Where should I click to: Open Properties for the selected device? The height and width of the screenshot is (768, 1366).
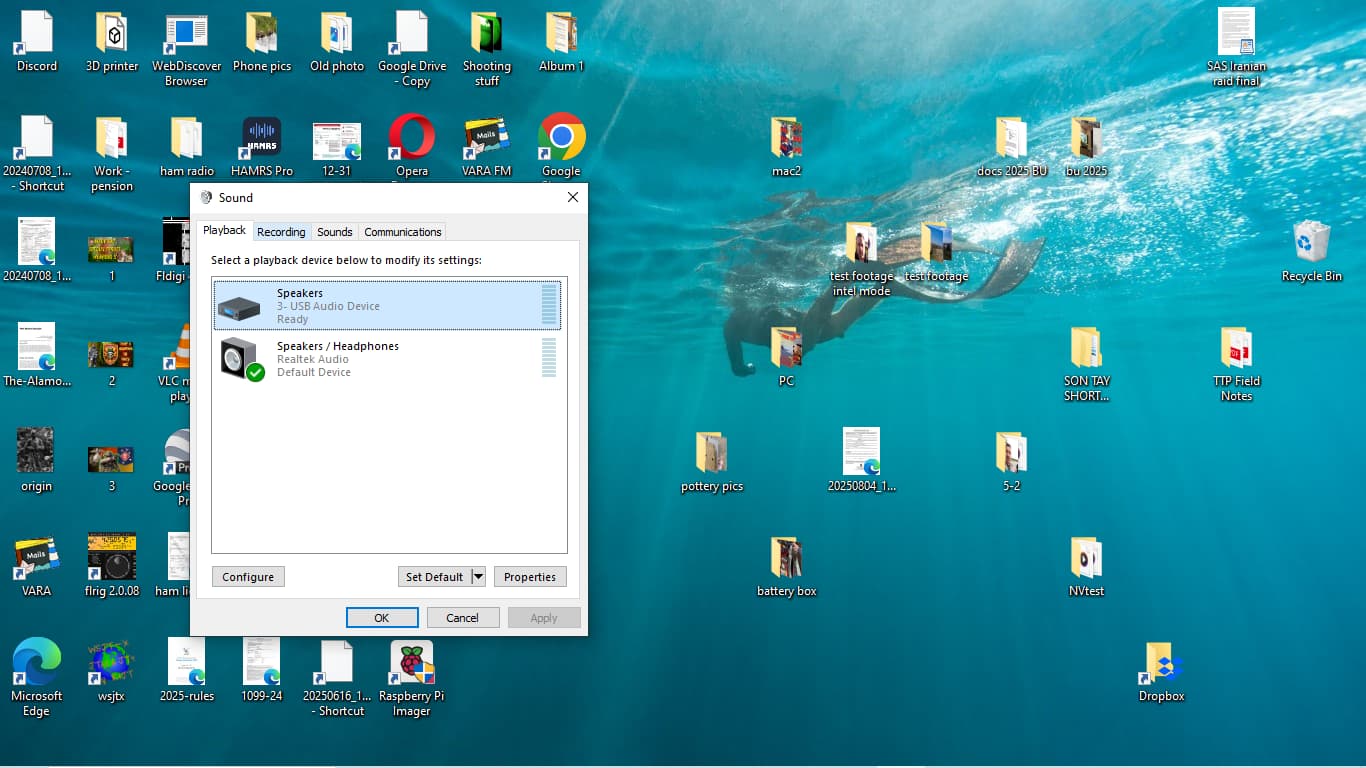[x=529, y=577]
